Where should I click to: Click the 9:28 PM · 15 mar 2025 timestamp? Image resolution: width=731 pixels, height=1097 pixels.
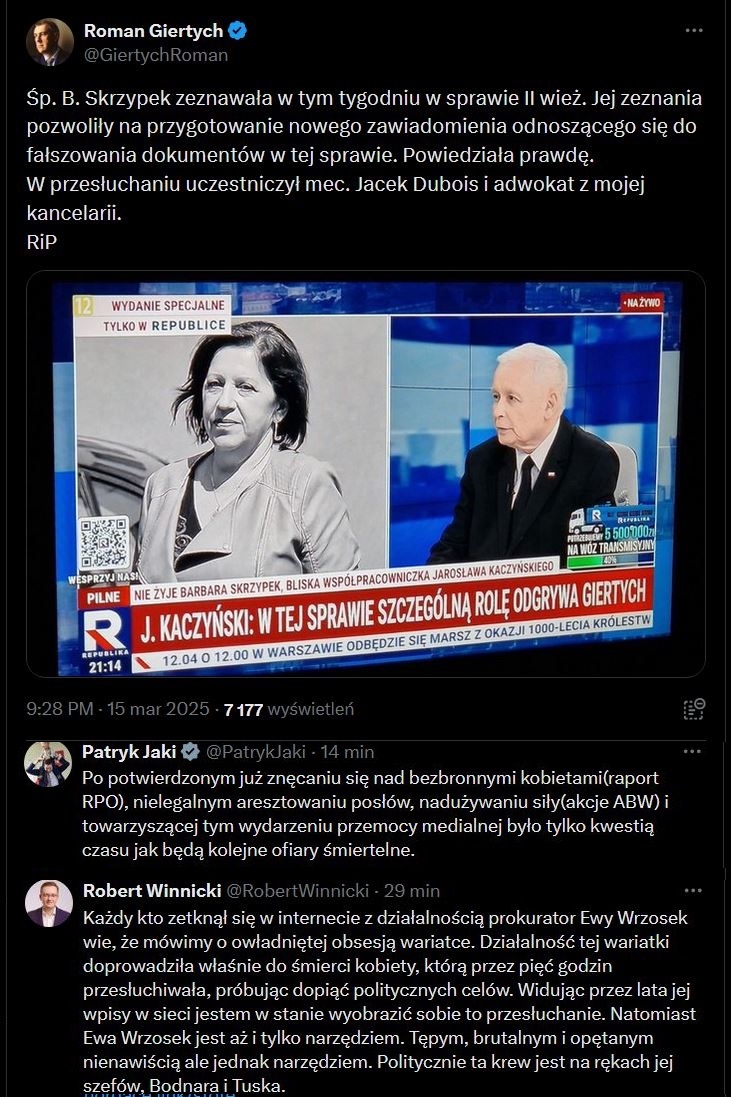[x=118, y=709]
